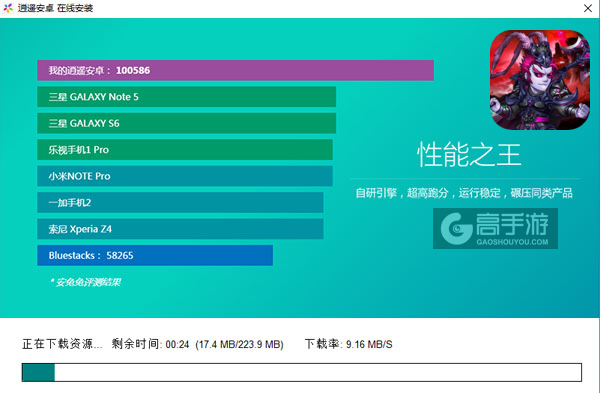This screenshot has width=600, height=393.
Task: Click the colorful app logo in title bar
Action: click(x=8, y=8)
